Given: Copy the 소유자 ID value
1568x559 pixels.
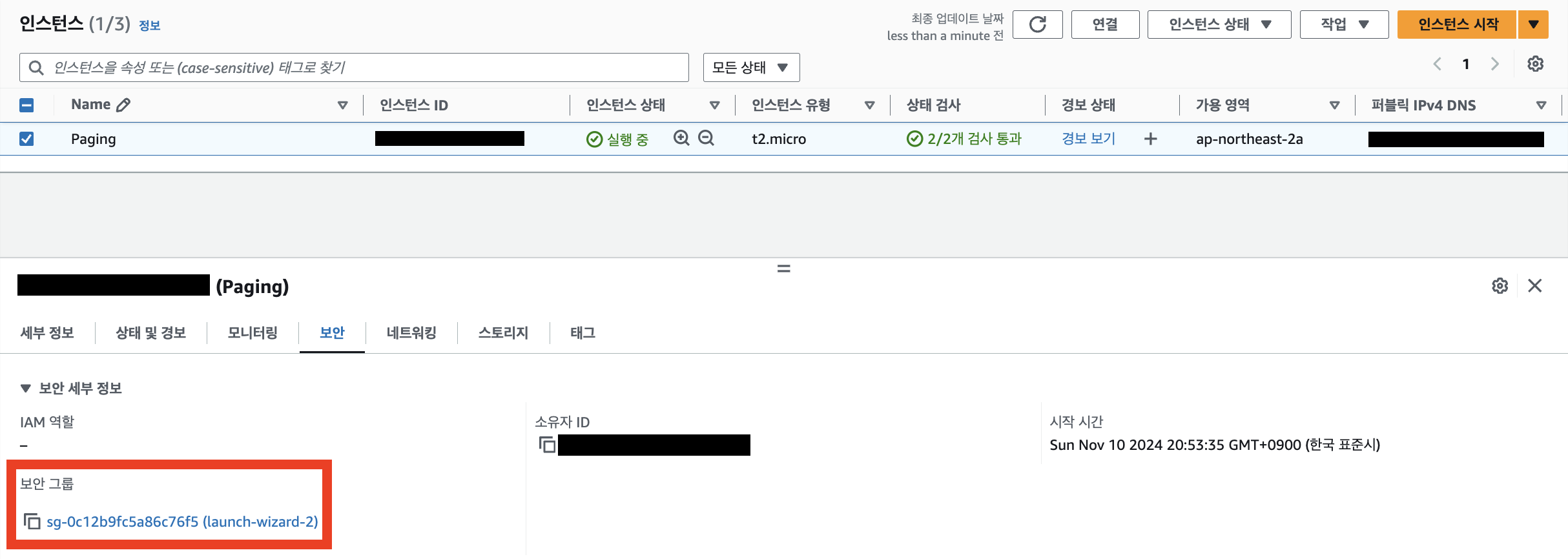Looking at the screenshot, I should click(x=546, y=445).
